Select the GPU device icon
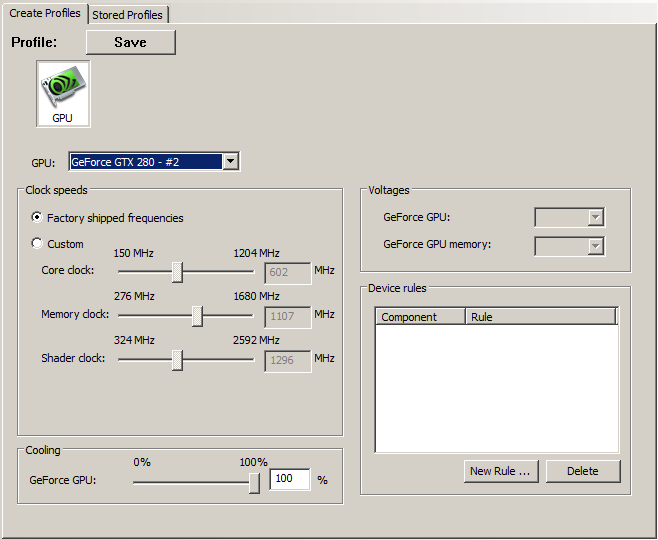 [x=63, y=94]
